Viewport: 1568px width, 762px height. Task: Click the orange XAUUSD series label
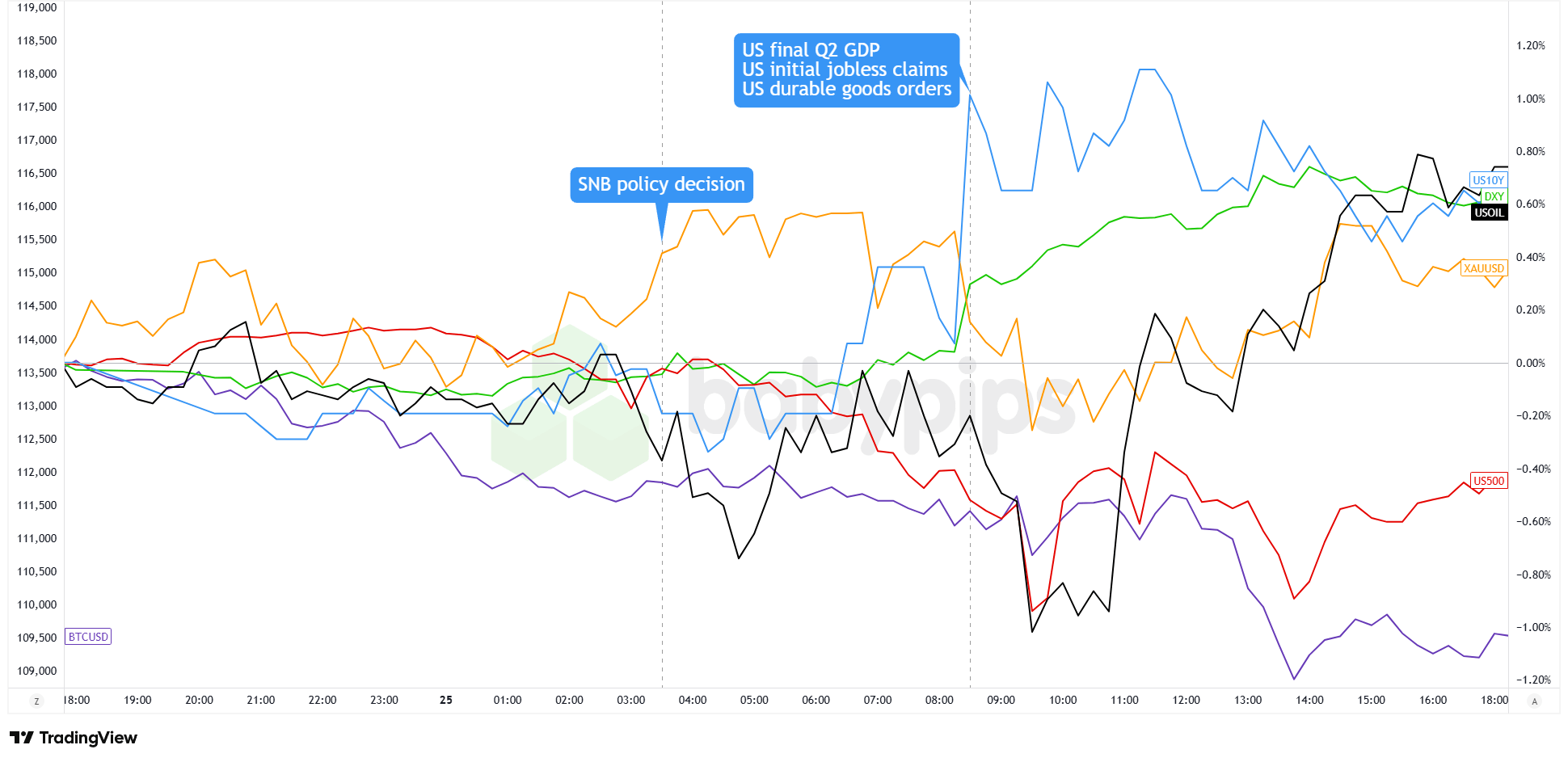pos(1484,268)
